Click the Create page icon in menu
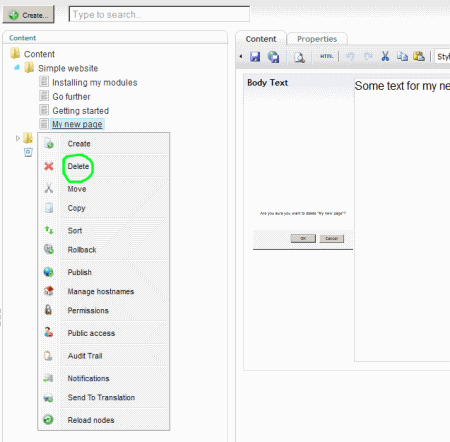Image resolution: width=450 pixels, height=442 pixels. (49, 143)
